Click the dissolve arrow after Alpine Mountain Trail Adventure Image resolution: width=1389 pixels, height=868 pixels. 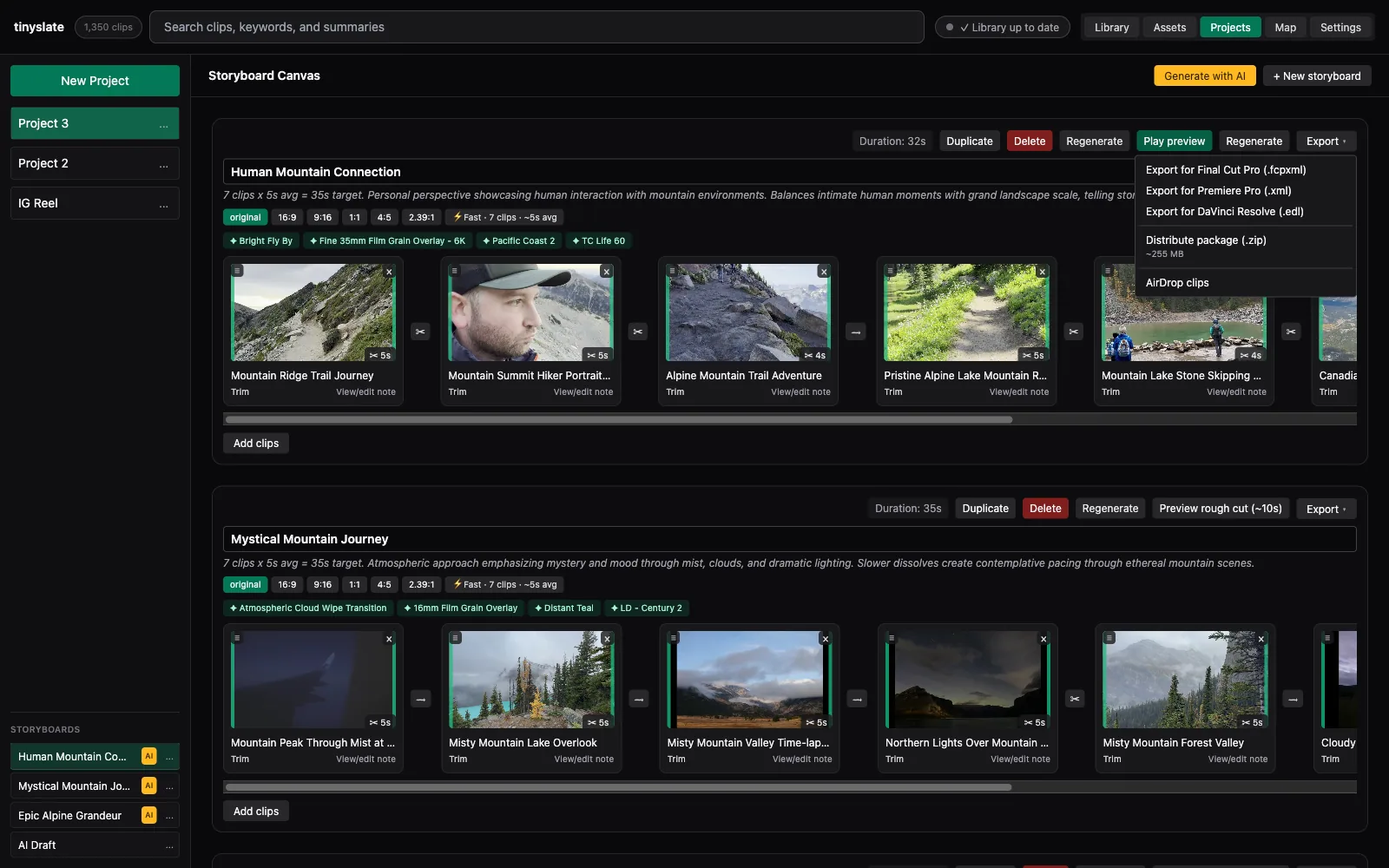pos(856,332)
